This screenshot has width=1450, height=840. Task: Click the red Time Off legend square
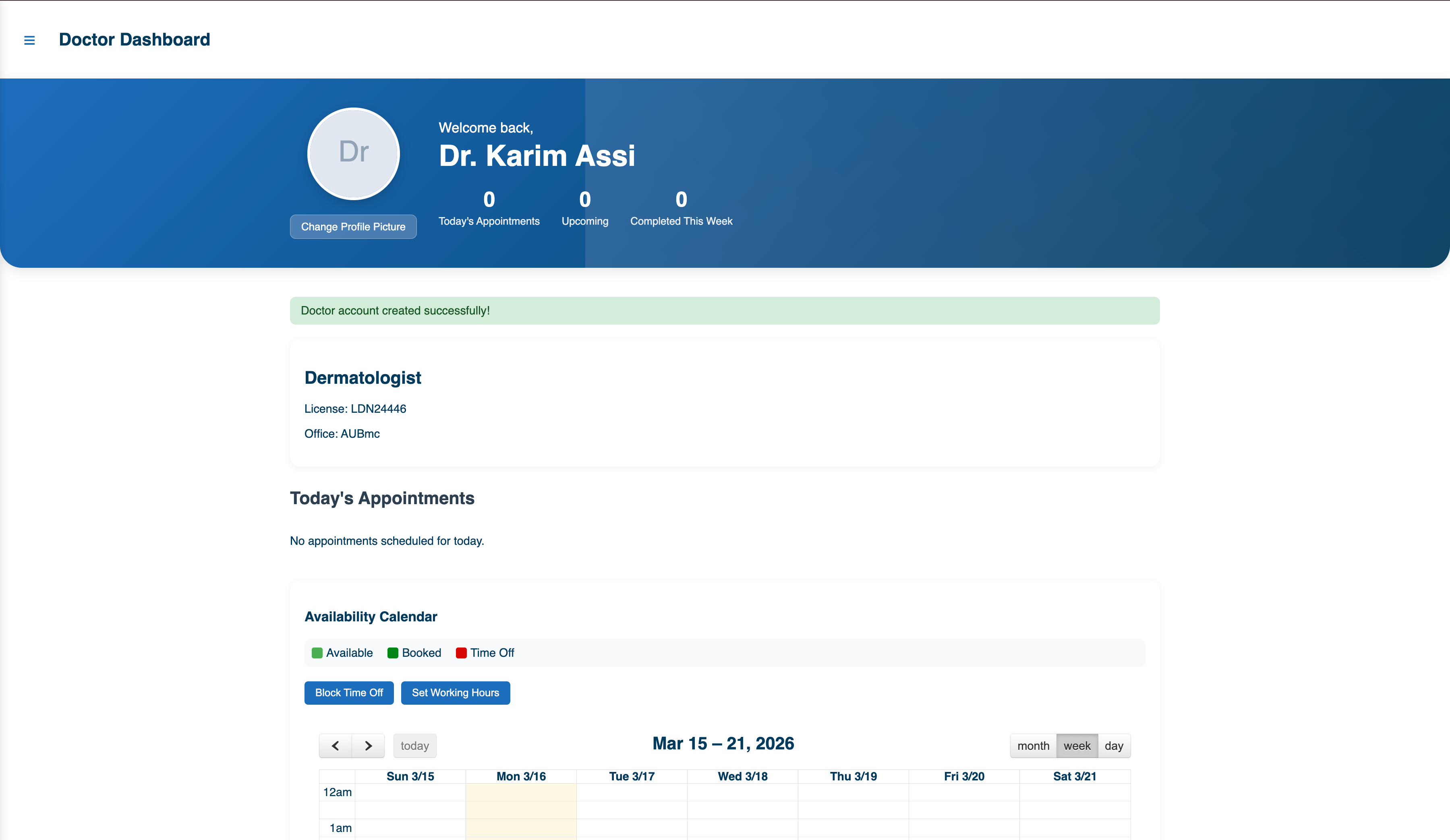tap(461, 653)
